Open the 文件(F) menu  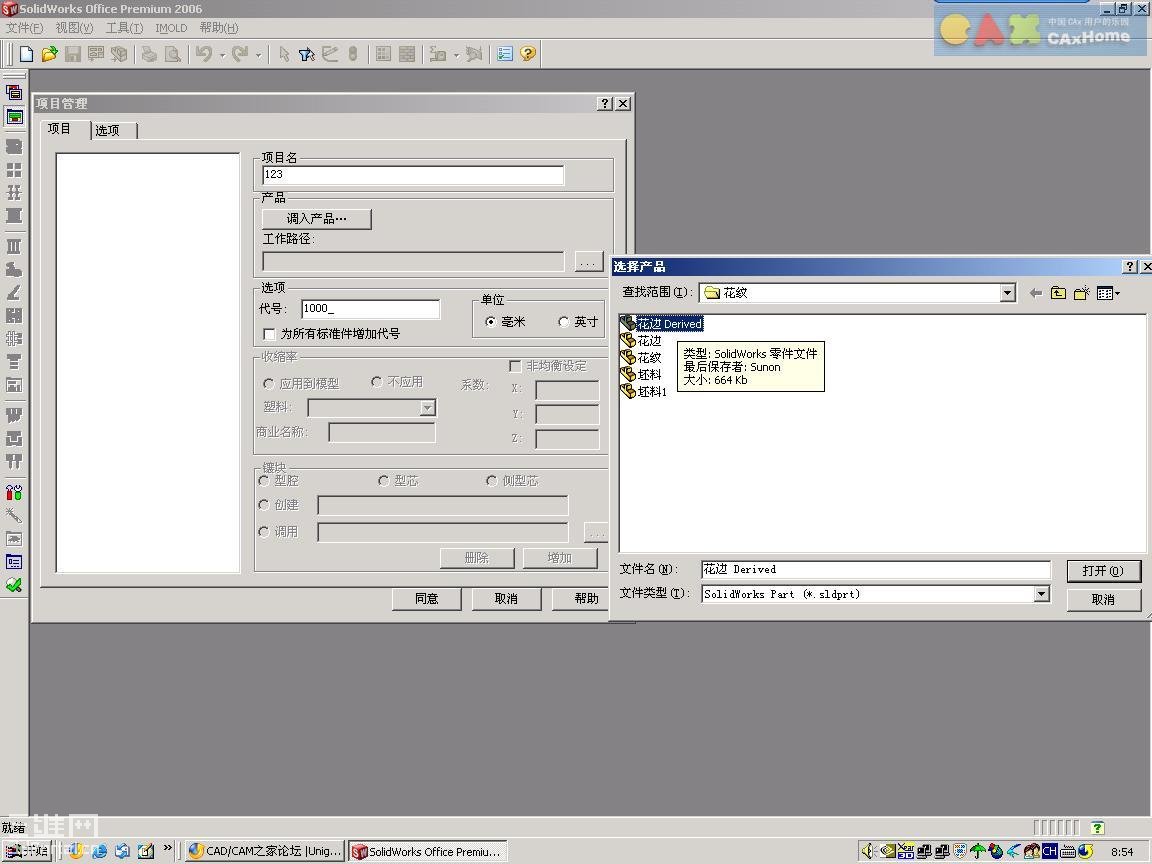24,28
